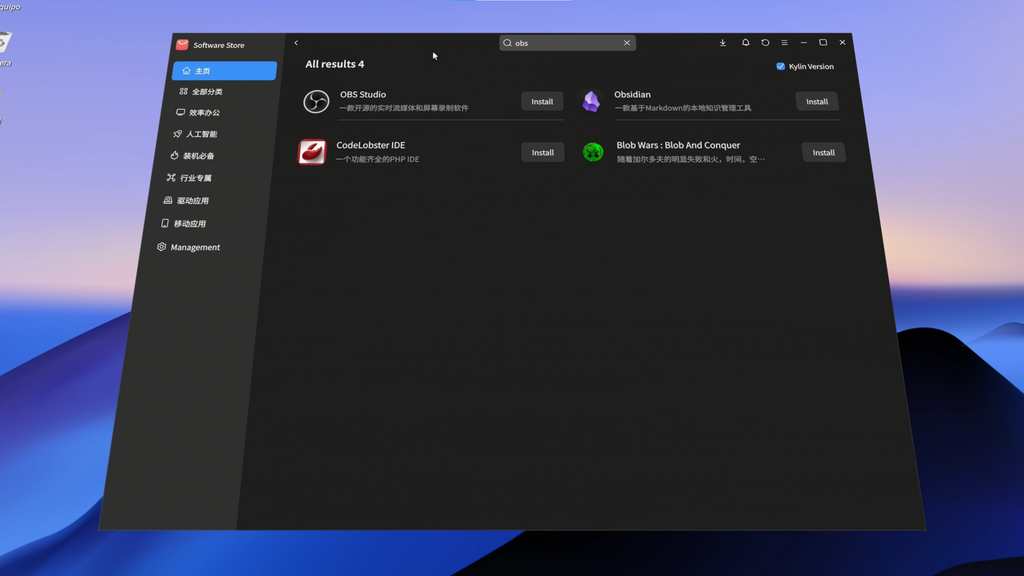
Task: Toggle the Kylin Version checkbox
Action: [x=780, y=66]
